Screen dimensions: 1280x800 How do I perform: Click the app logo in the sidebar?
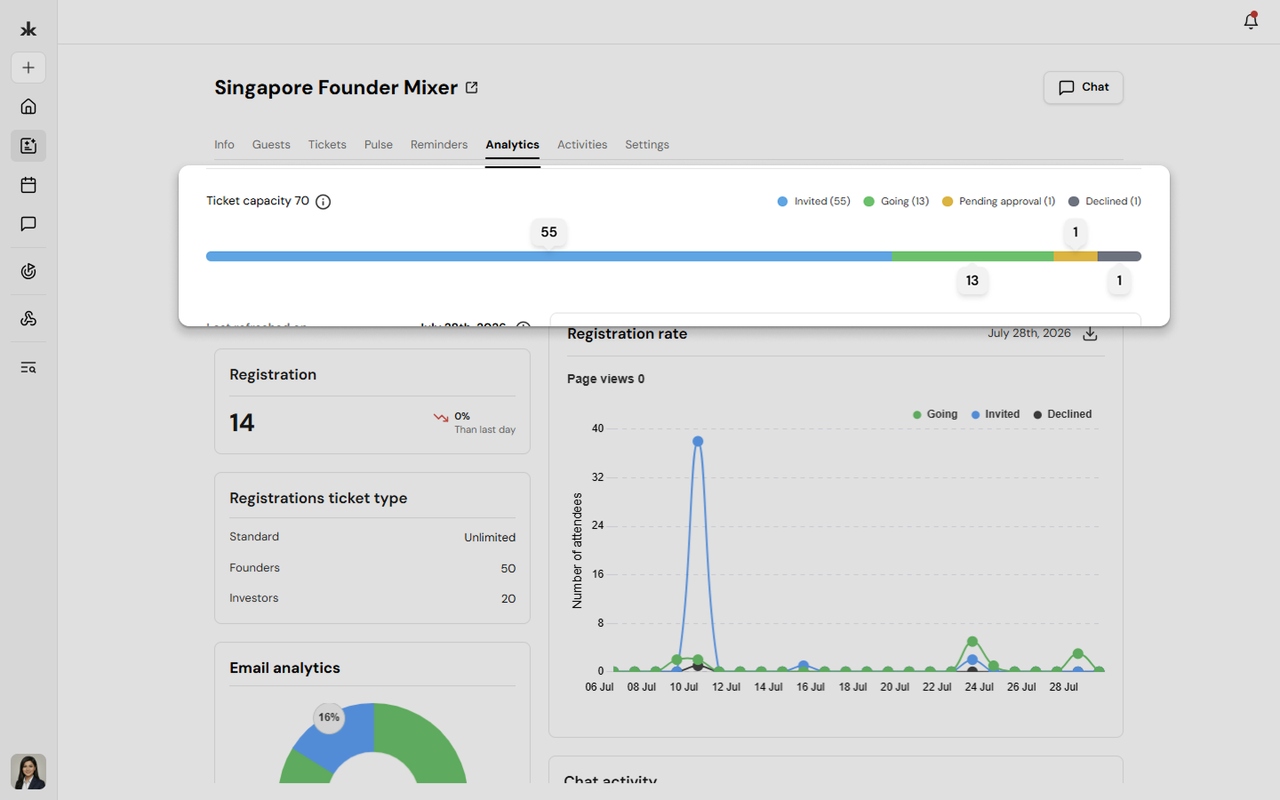[28, 29]
